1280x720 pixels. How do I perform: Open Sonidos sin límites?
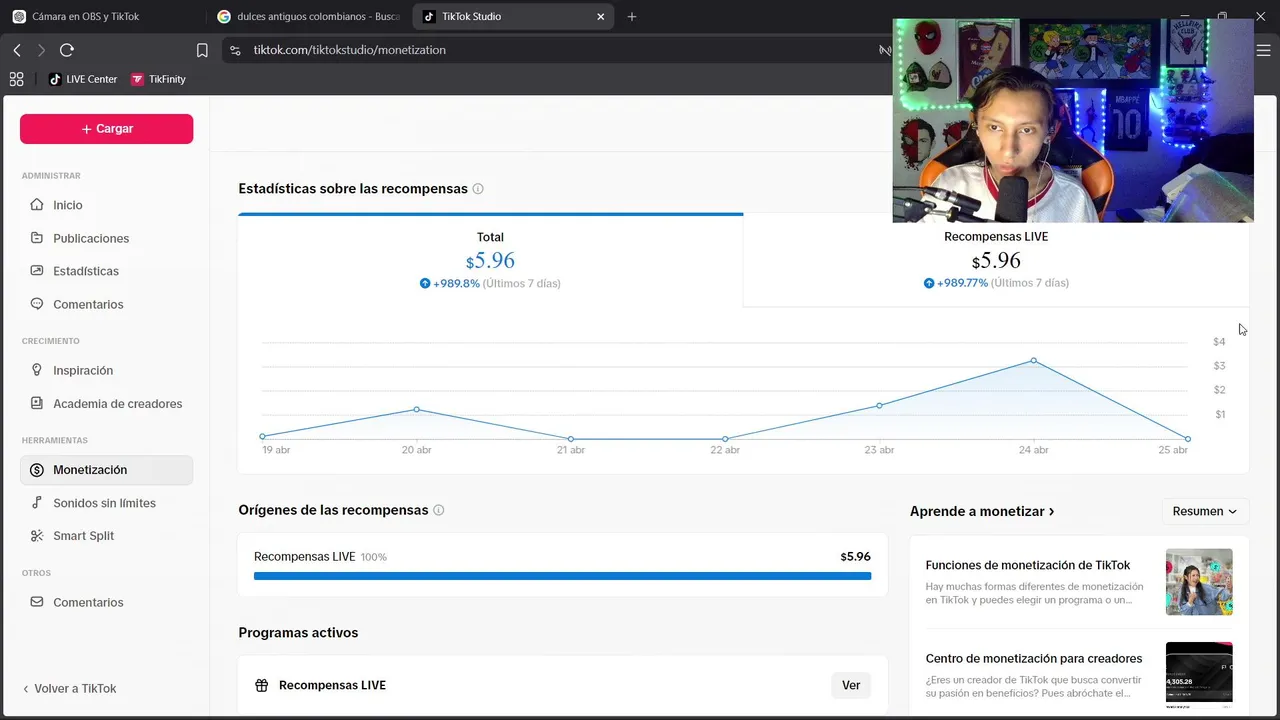106,503
